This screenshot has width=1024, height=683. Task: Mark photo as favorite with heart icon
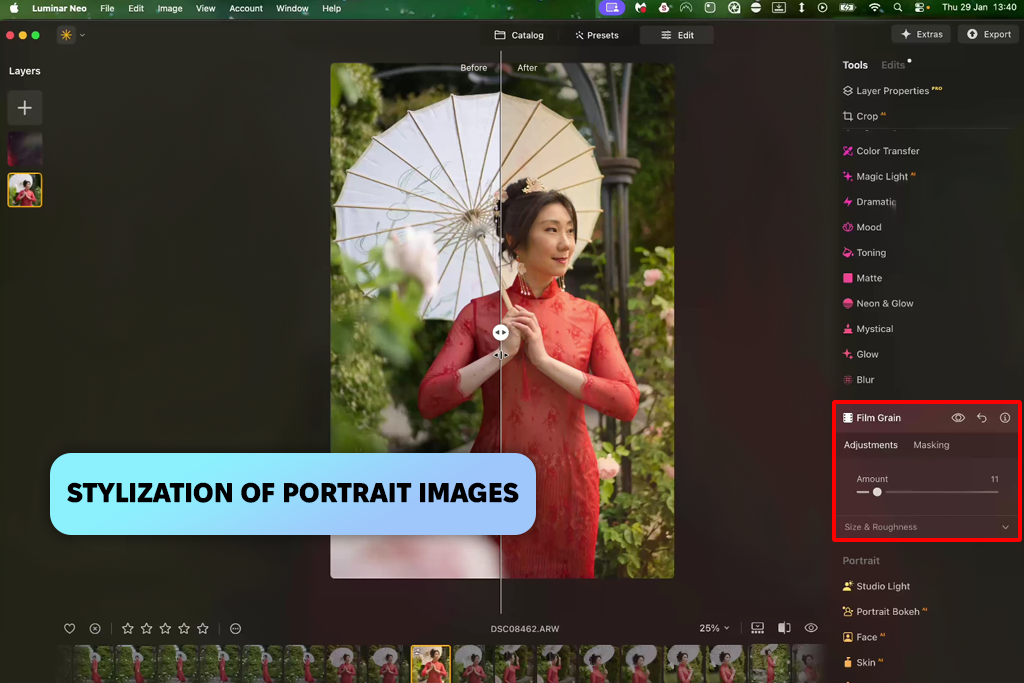[69, 629]
